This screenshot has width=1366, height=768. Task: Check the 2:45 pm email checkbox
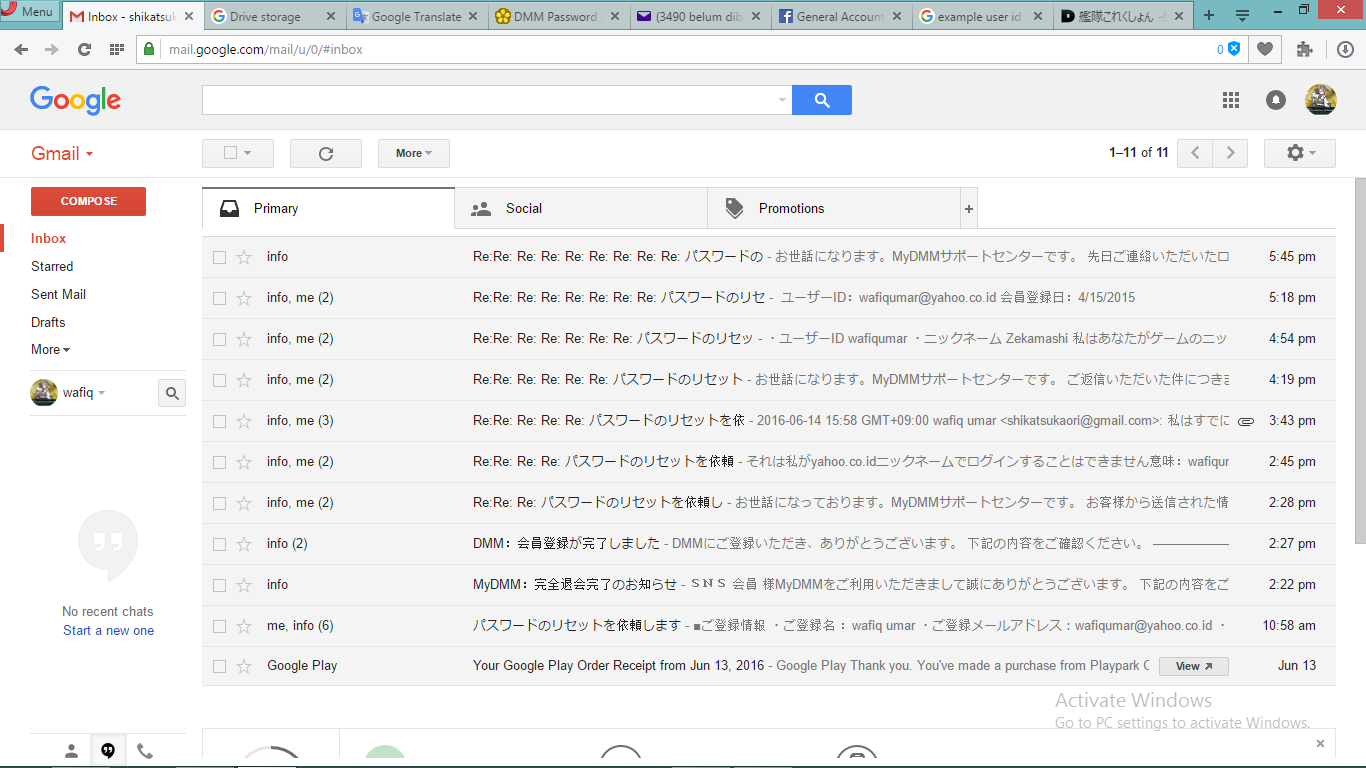[219, 462]
